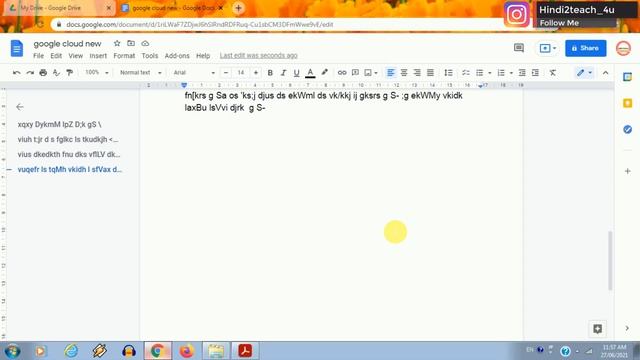Image resolution: width=640 pixels, height=360 pixels.
Task: Jump to outline heading 'vuqefr ls tqMh'
Action: 70,169
